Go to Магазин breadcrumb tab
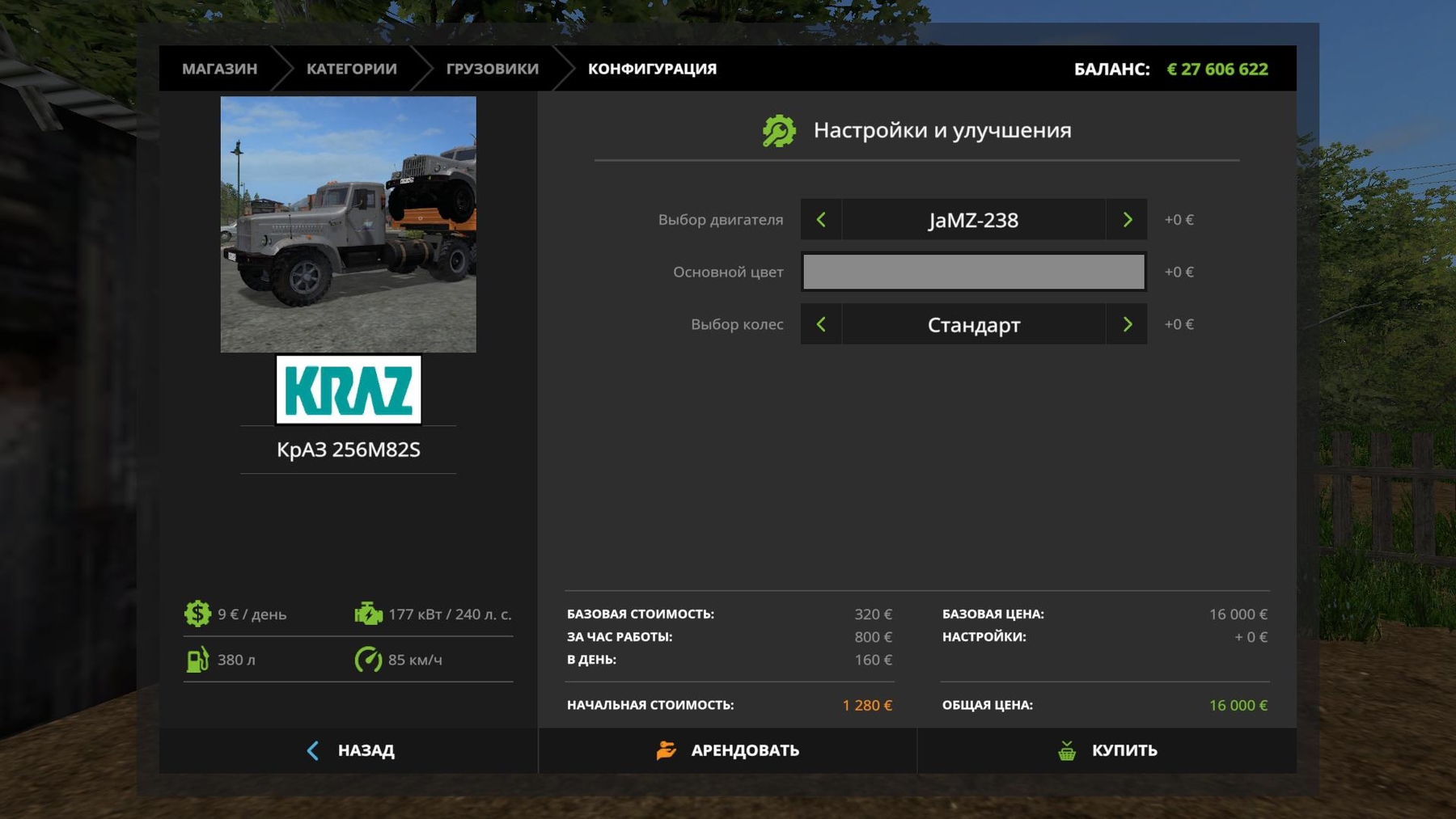 (219, 69)
